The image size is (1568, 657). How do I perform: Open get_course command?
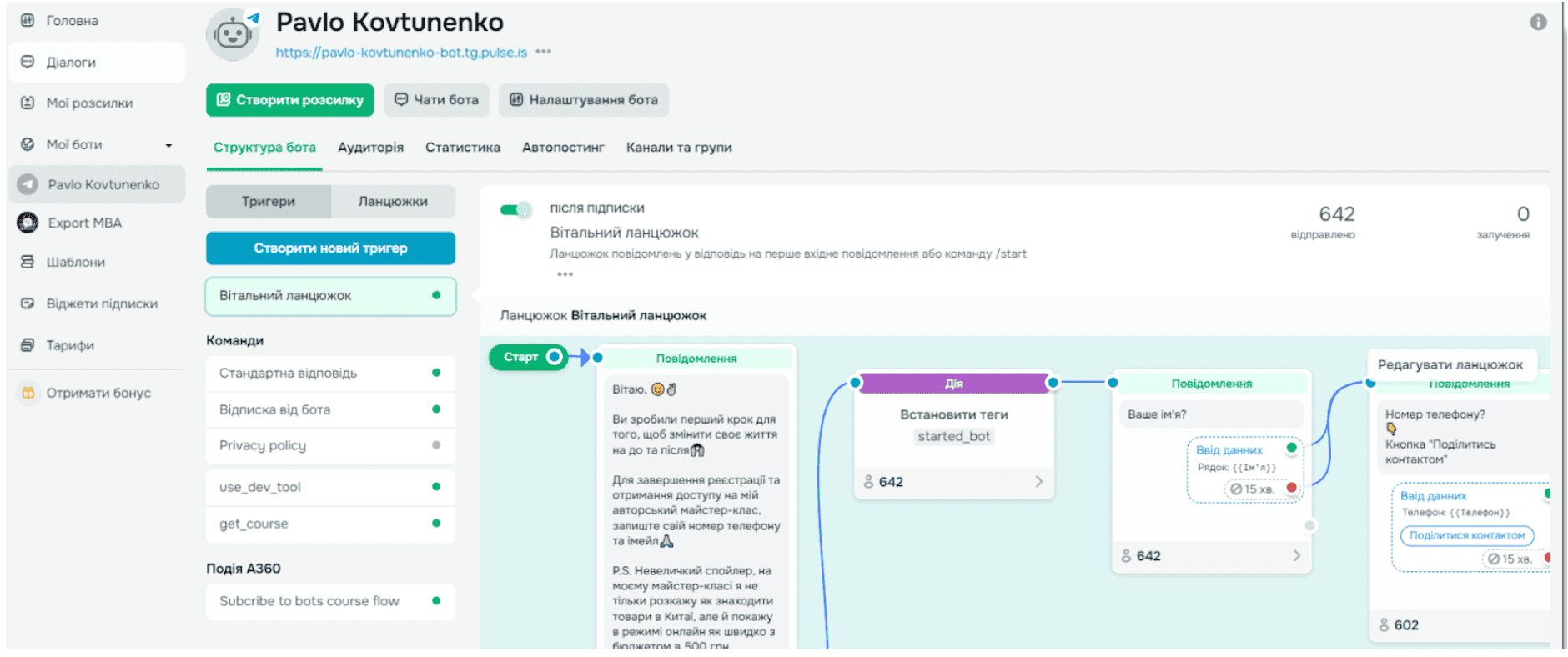(330, 524)
